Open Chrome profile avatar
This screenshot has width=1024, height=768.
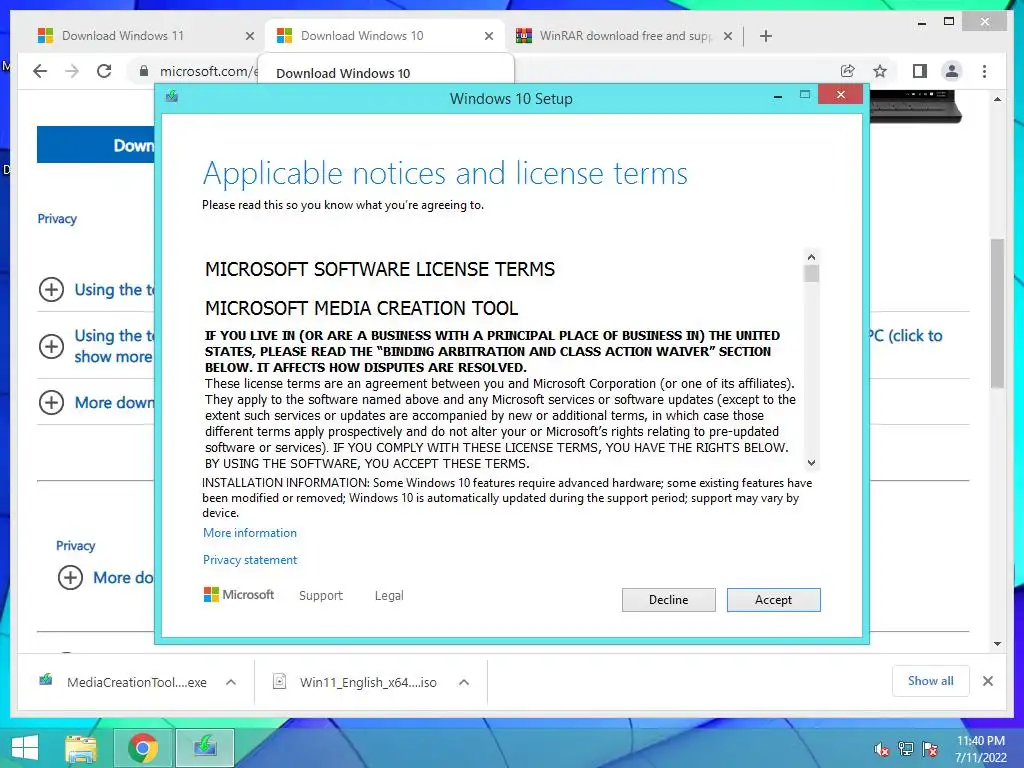(952, 71)
